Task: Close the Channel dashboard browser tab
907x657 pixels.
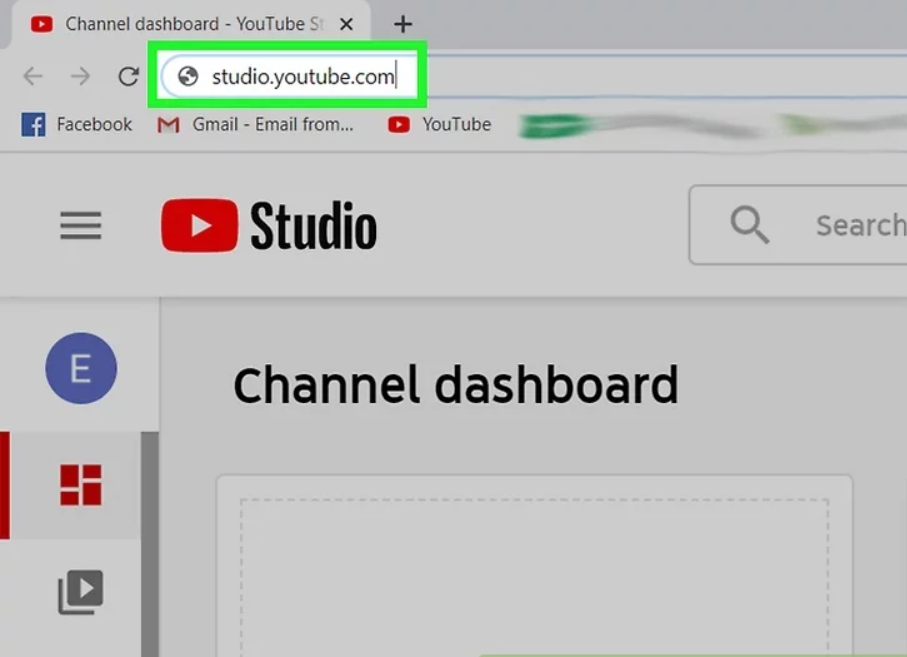Action: pyautogui.click(x=346, y=24)
